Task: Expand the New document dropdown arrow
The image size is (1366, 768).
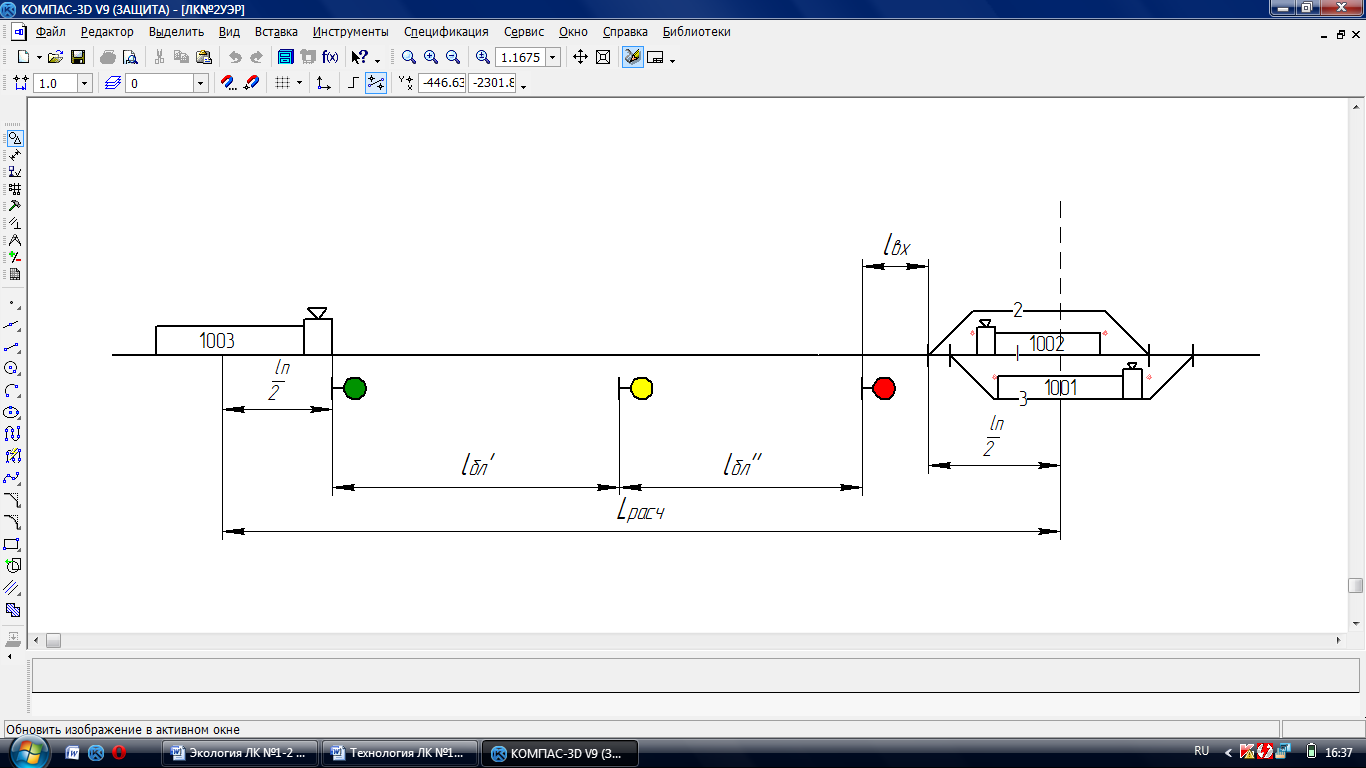Action: coord(39,58)
